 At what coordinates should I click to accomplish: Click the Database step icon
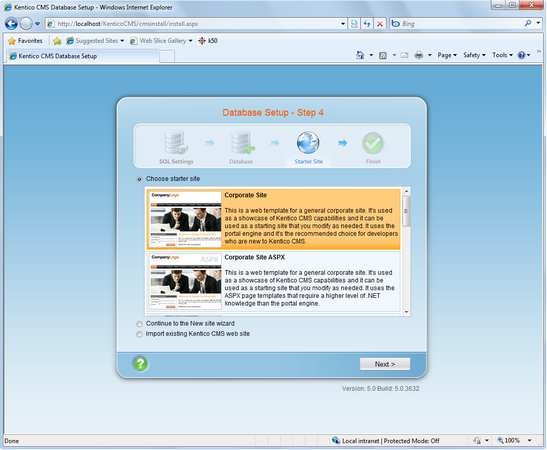242,142
